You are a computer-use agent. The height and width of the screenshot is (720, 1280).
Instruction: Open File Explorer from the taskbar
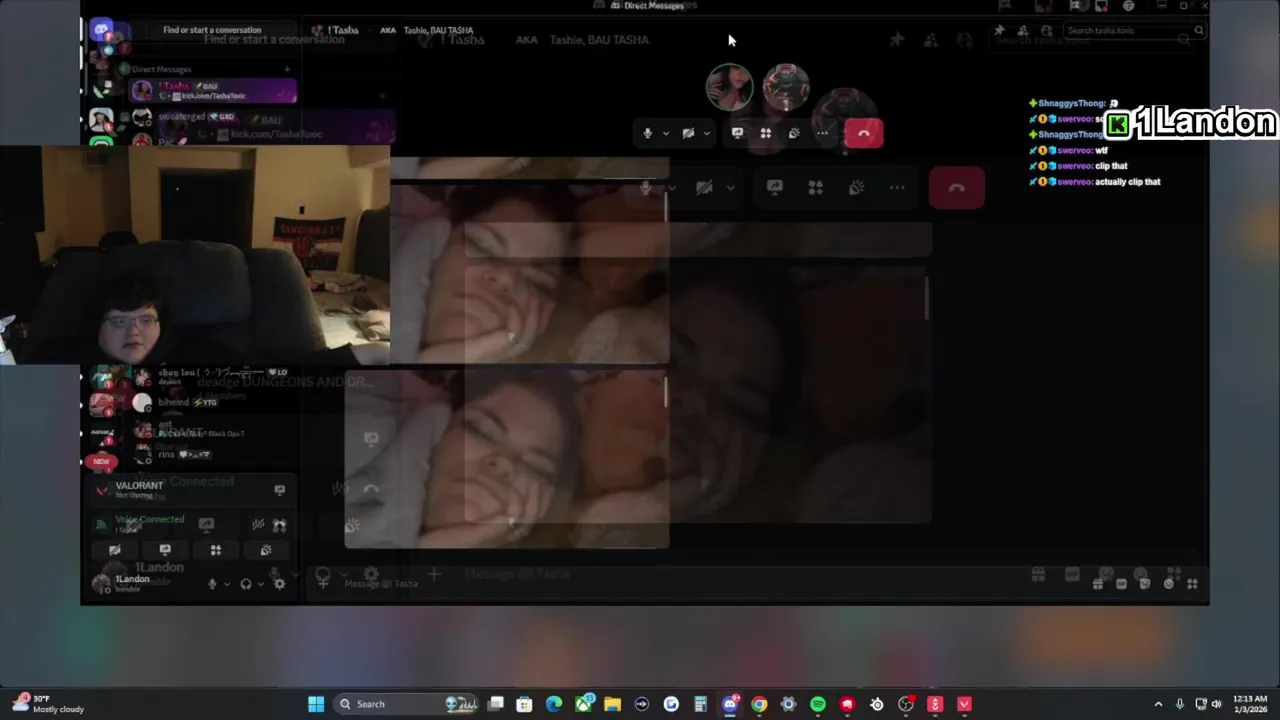[x=612, y=704]
